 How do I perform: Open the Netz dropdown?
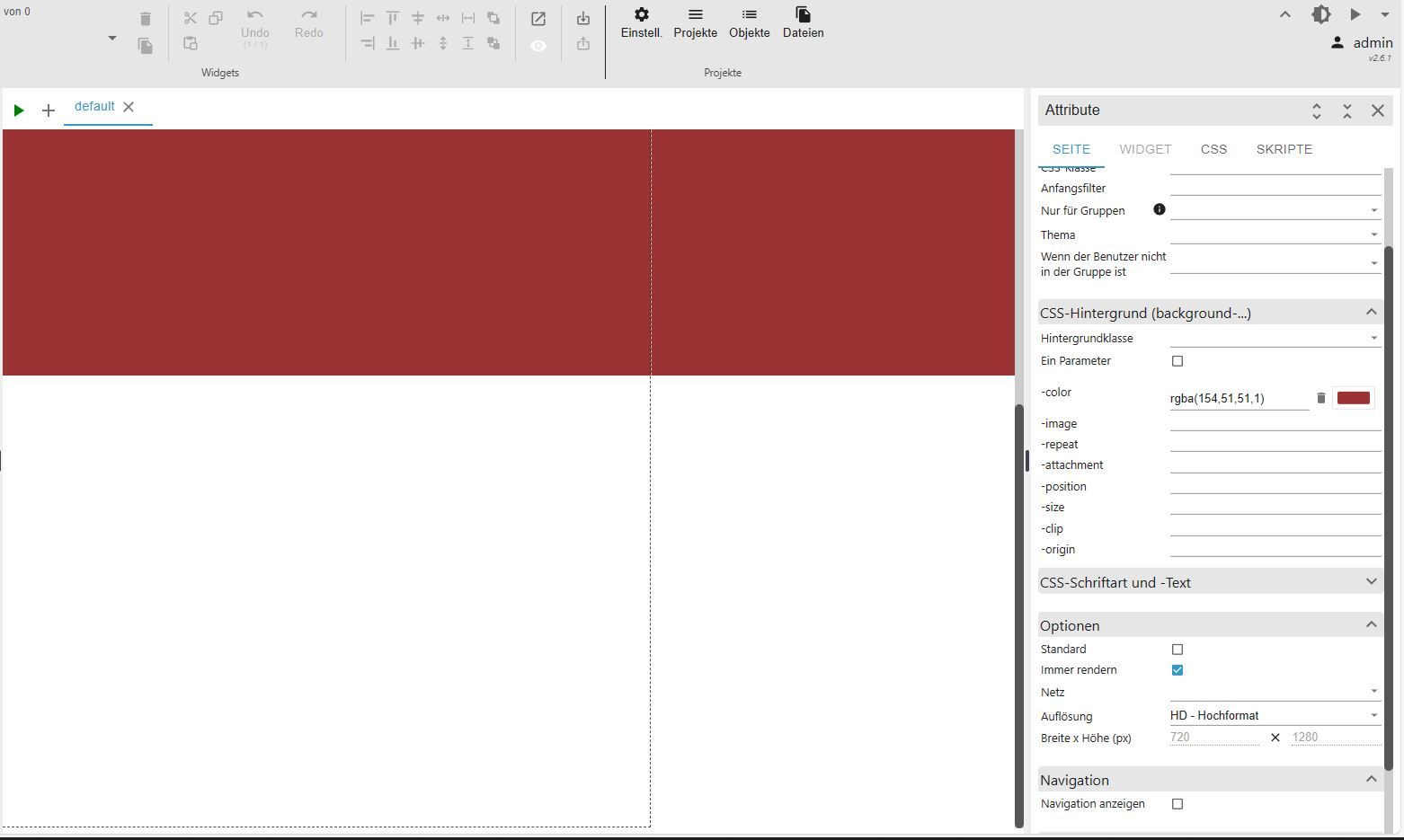pyautogui.click(x=1275, y=691)
